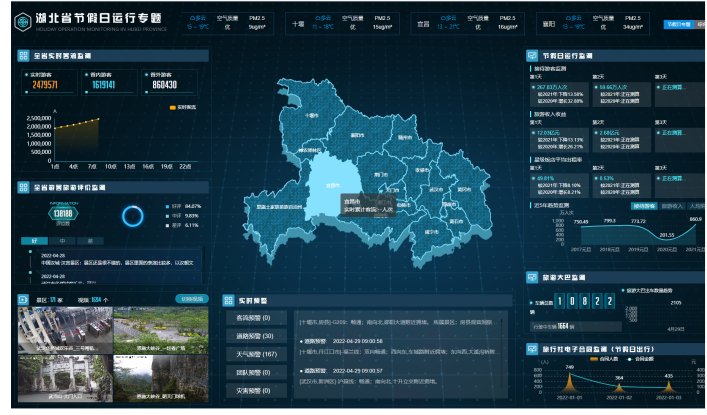
Task: Click the 旅游大巴监测 panel header icon
Action: (532, 276)
